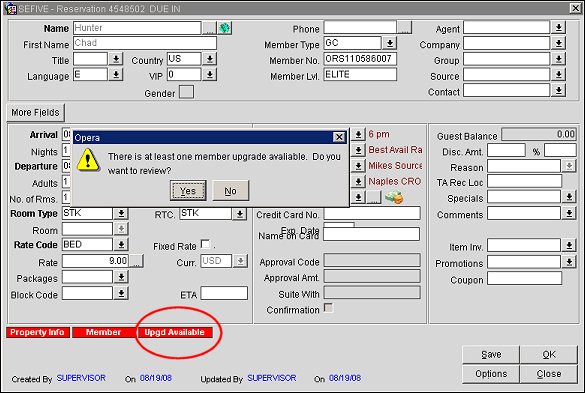Open the Promotions dropdown
The image size is (585, 393).
[x=569, y=262]
